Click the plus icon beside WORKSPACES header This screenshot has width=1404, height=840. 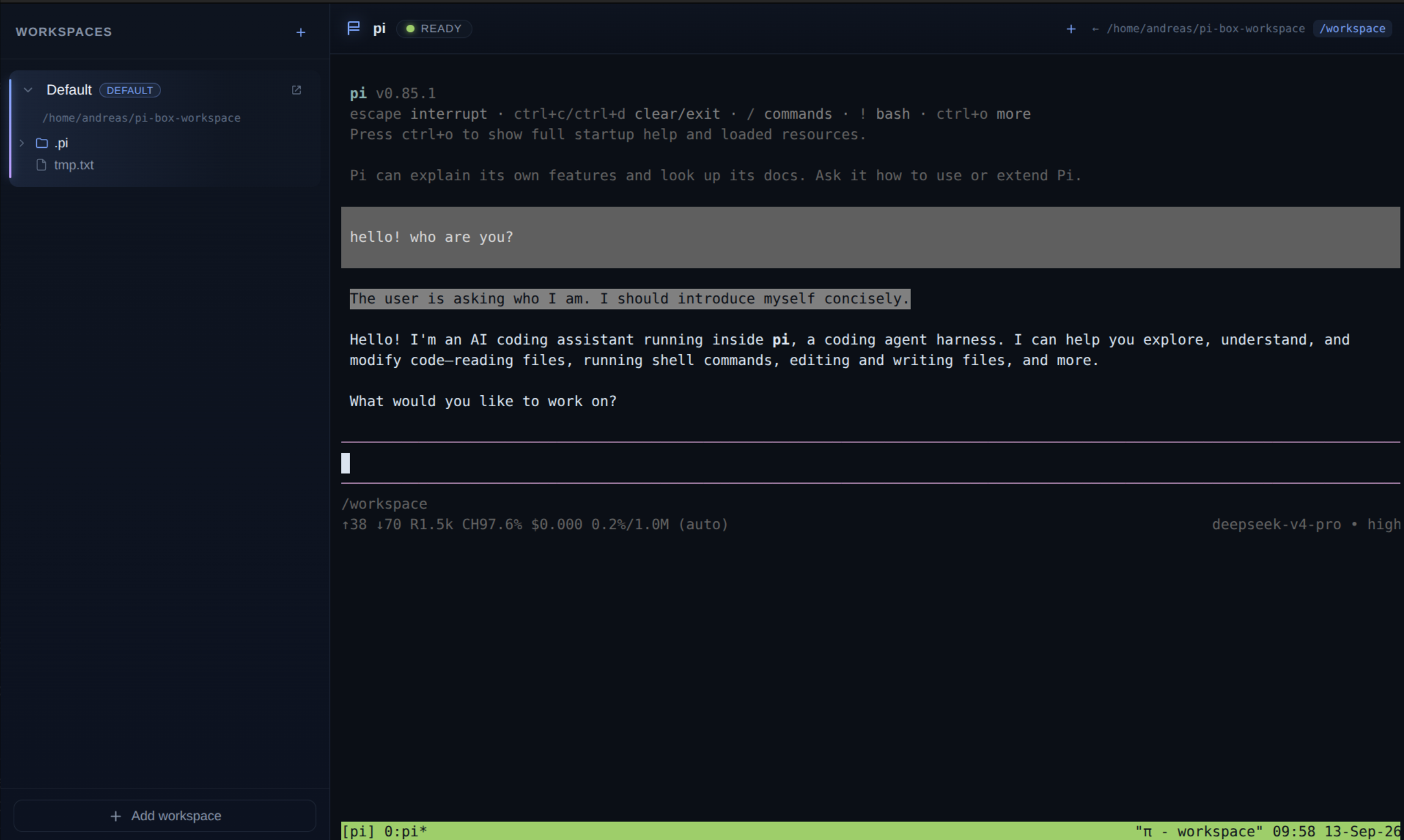(301, 32)
